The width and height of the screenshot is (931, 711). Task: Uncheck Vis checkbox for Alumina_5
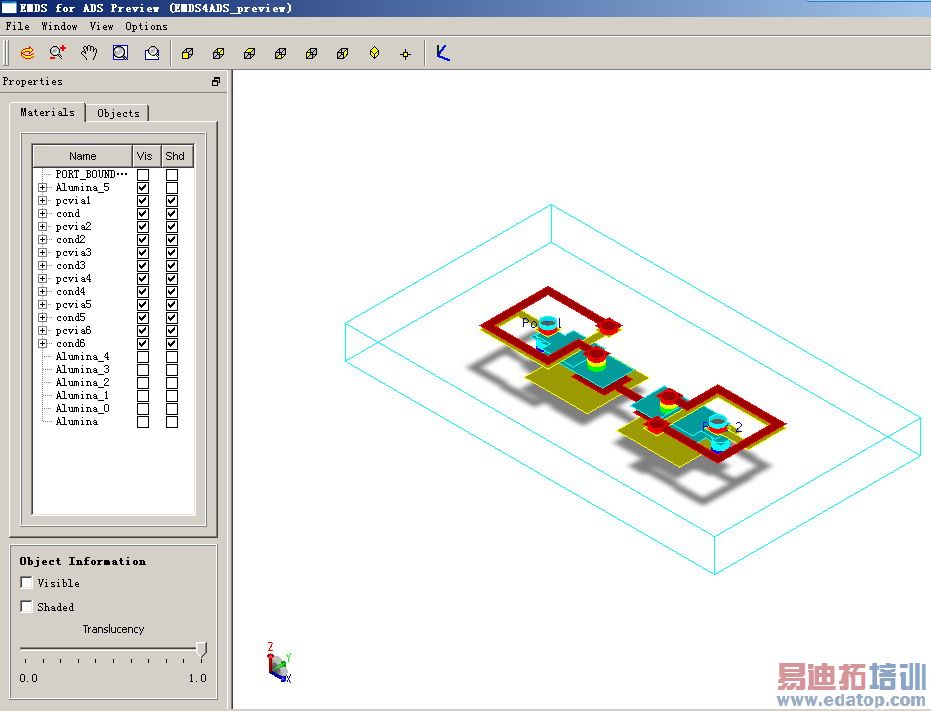(143, 188)
